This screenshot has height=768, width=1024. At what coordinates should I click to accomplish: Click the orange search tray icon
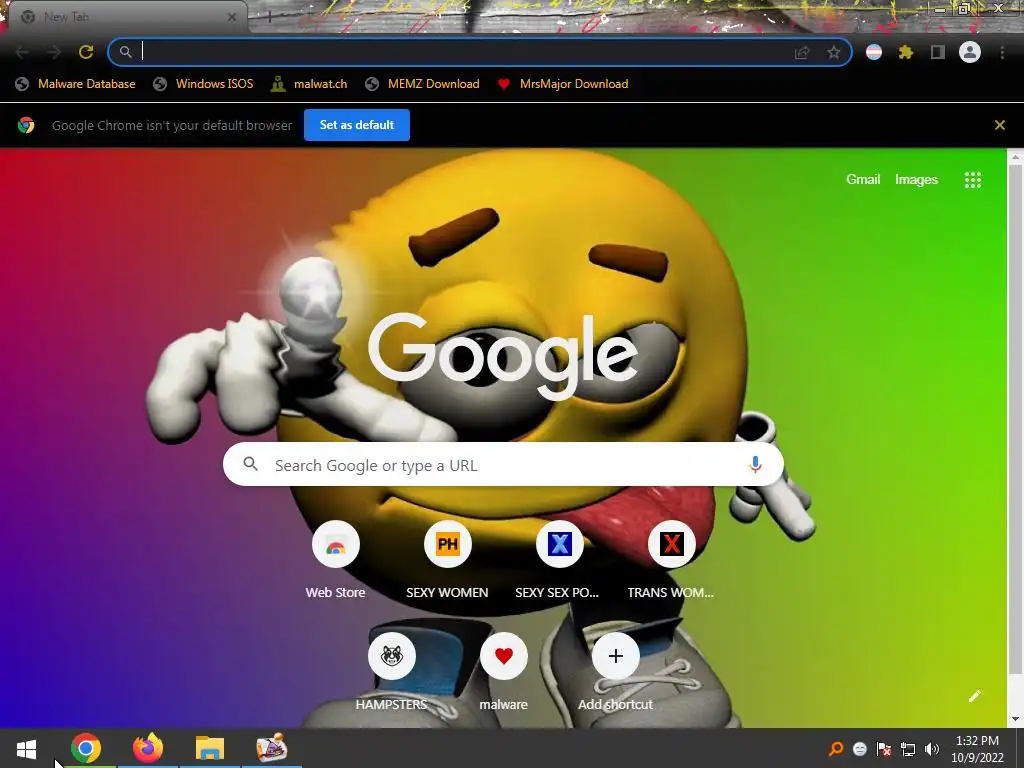point(835,749)
